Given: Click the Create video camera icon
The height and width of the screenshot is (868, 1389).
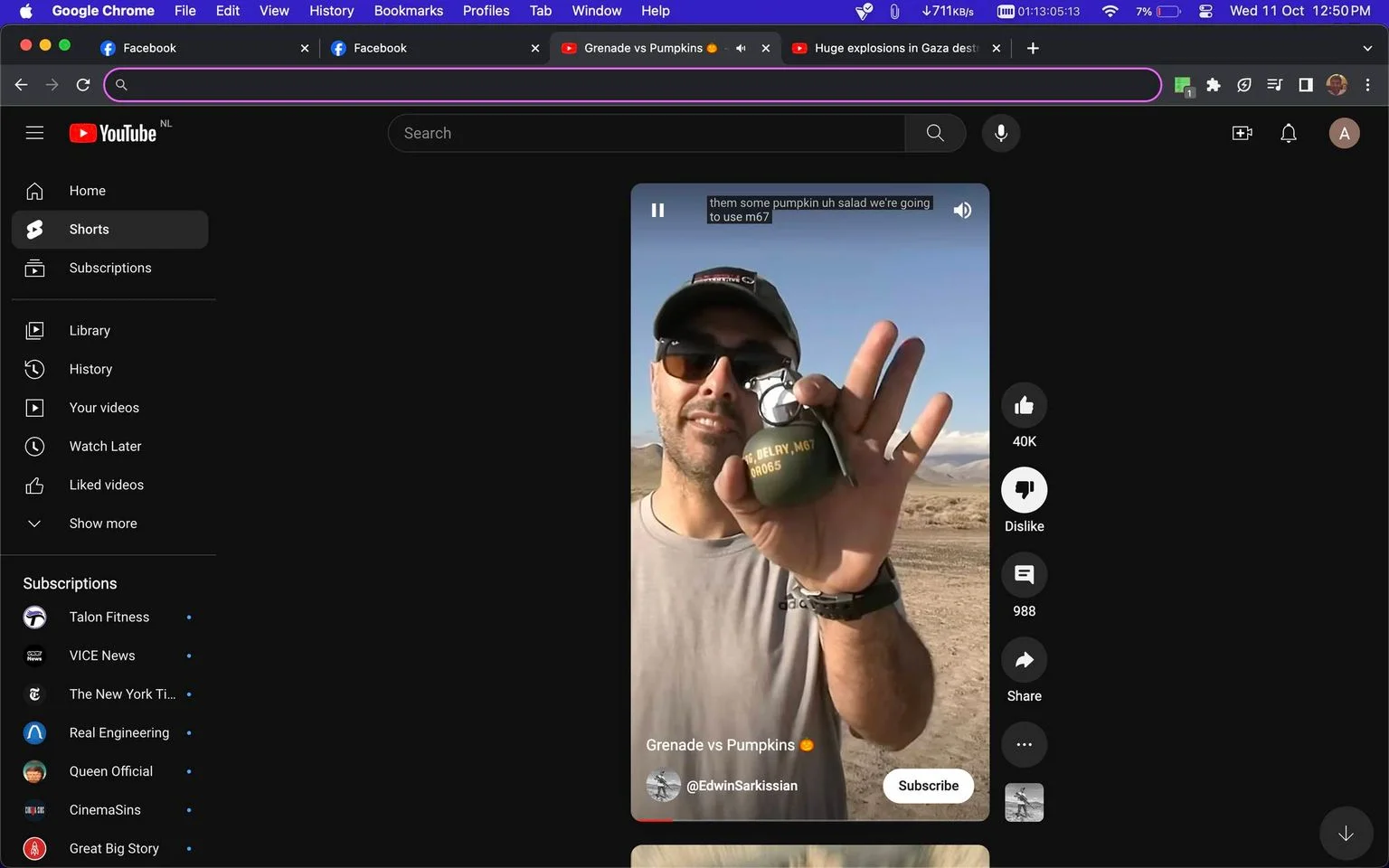Looking at the screenshot, I should (x=1242, y=133).
